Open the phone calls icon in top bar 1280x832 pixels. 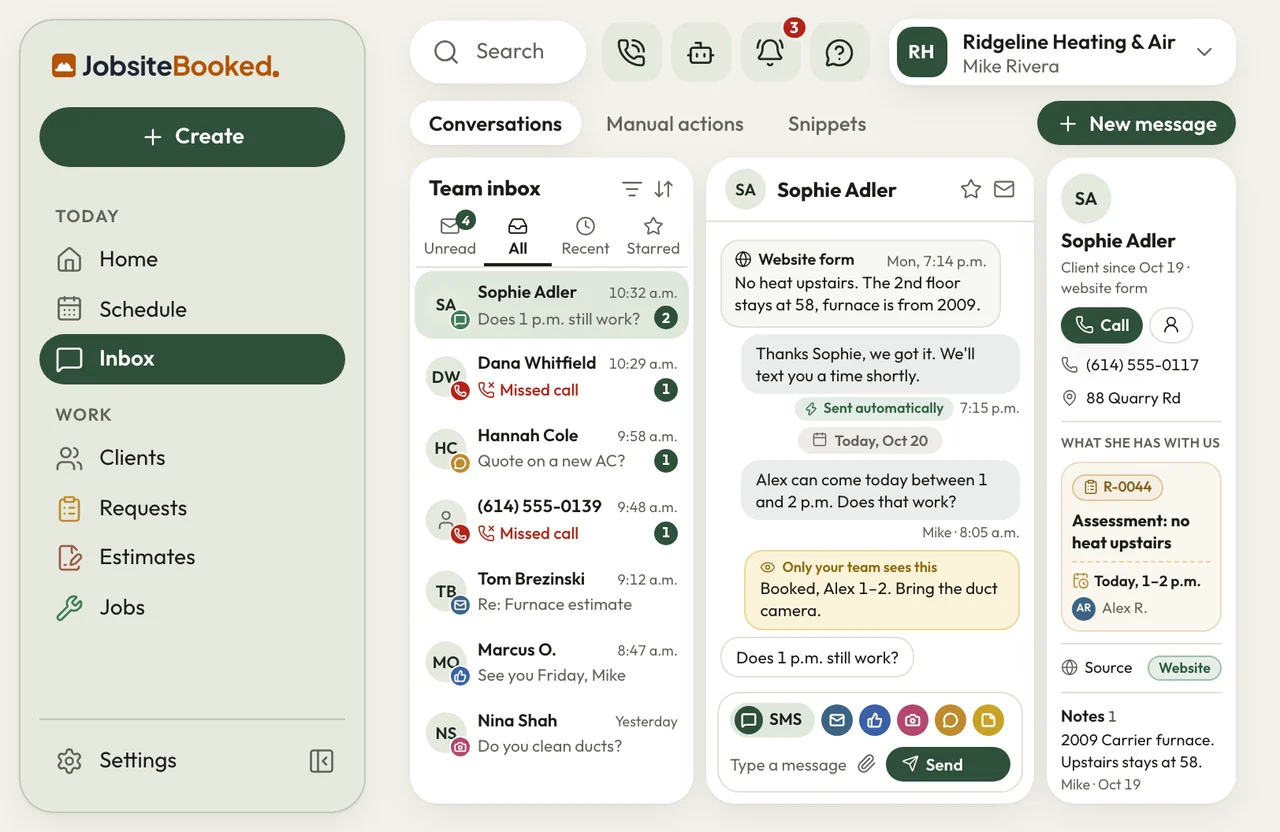point(632,52)
